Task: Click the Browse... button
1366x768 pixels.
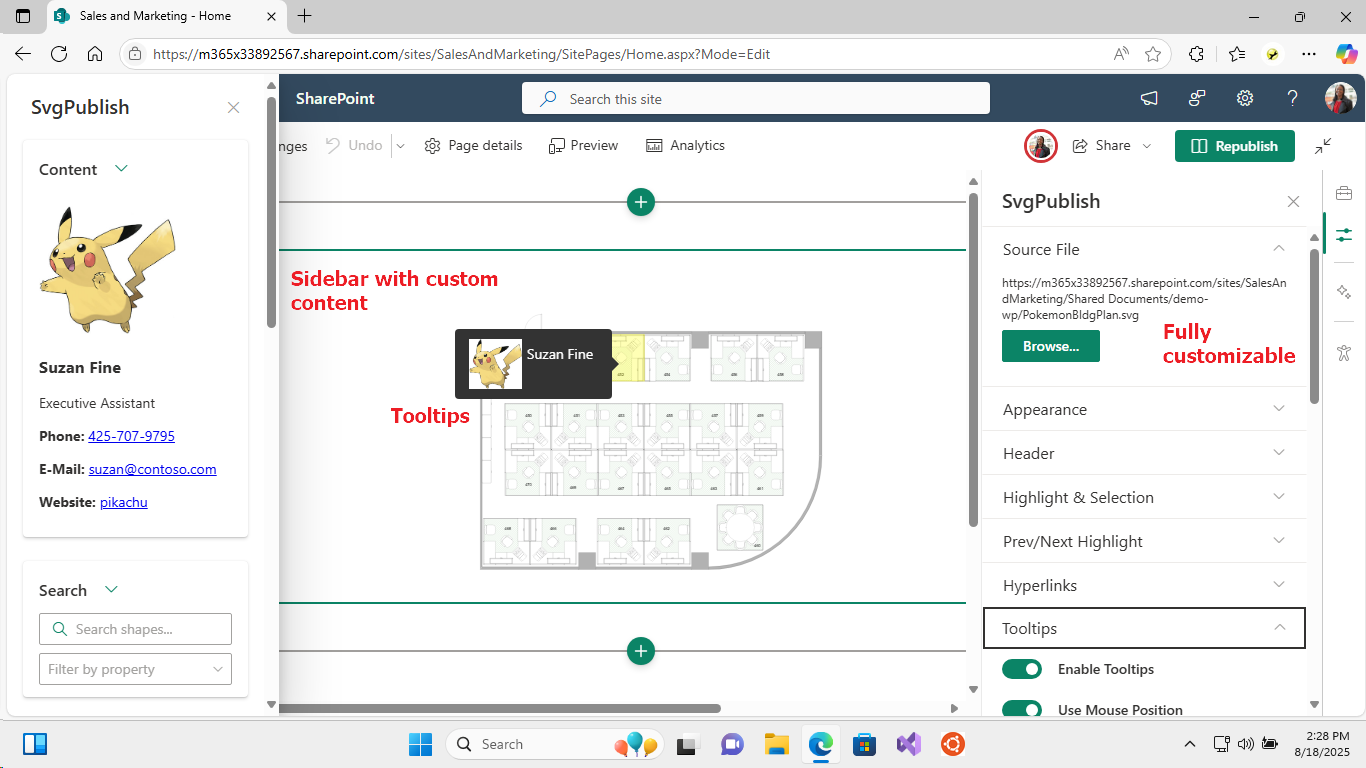Action: [x=1051, y=346]
